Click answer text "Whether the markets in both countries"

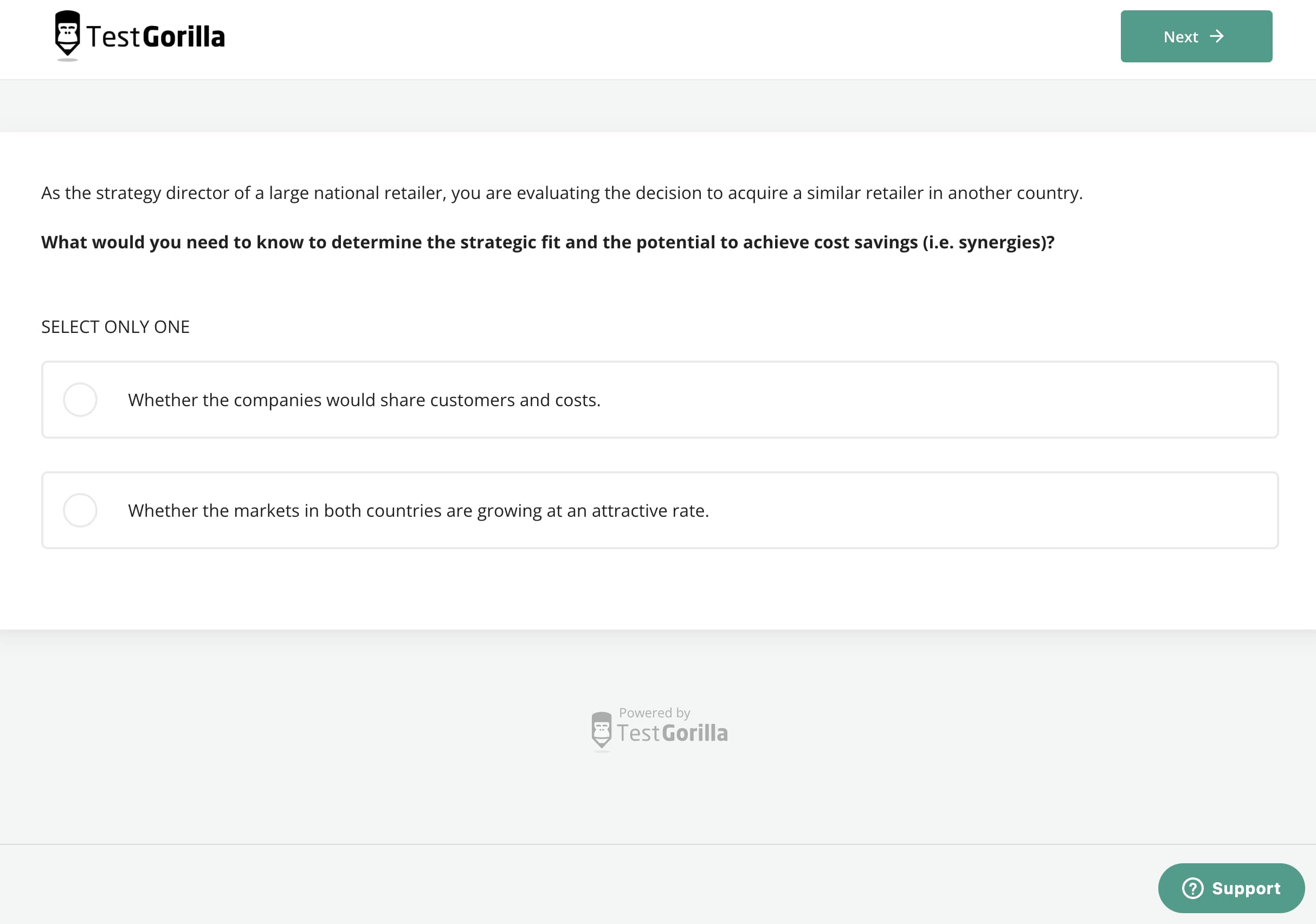click(x=418, y=510)
